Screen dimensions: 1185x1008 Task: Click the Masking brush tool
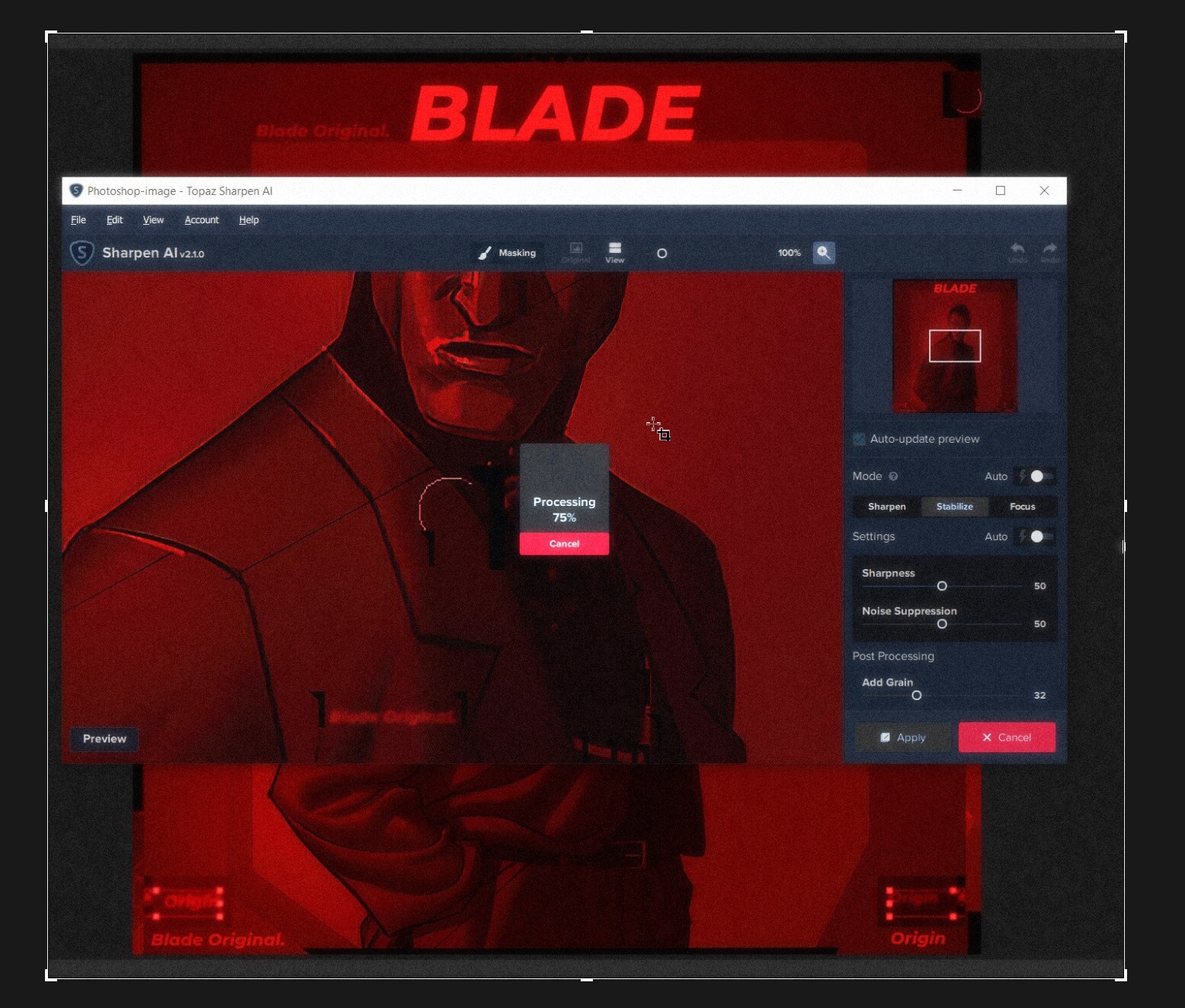tap(507, 253)
